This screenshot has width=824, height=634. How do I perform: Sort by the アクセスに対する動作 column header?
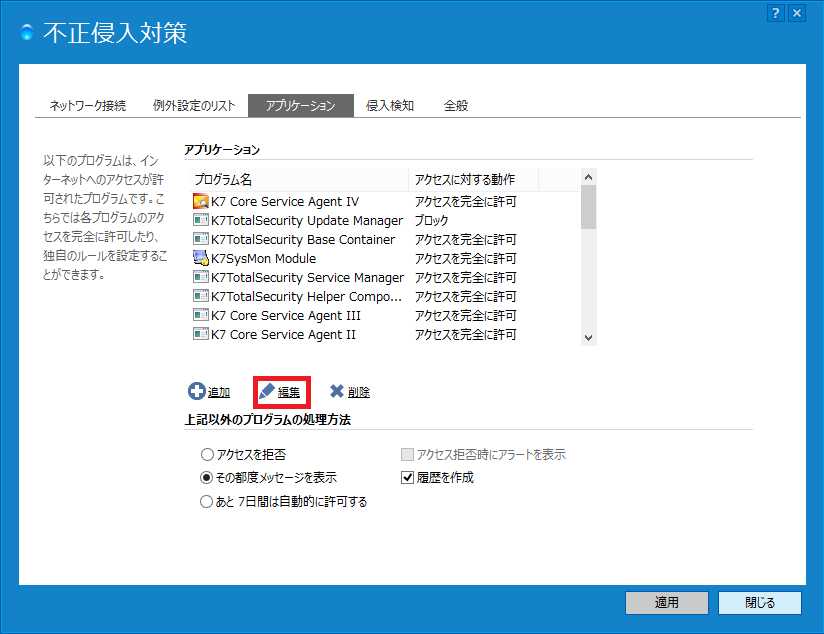click(x=473, y=179)
